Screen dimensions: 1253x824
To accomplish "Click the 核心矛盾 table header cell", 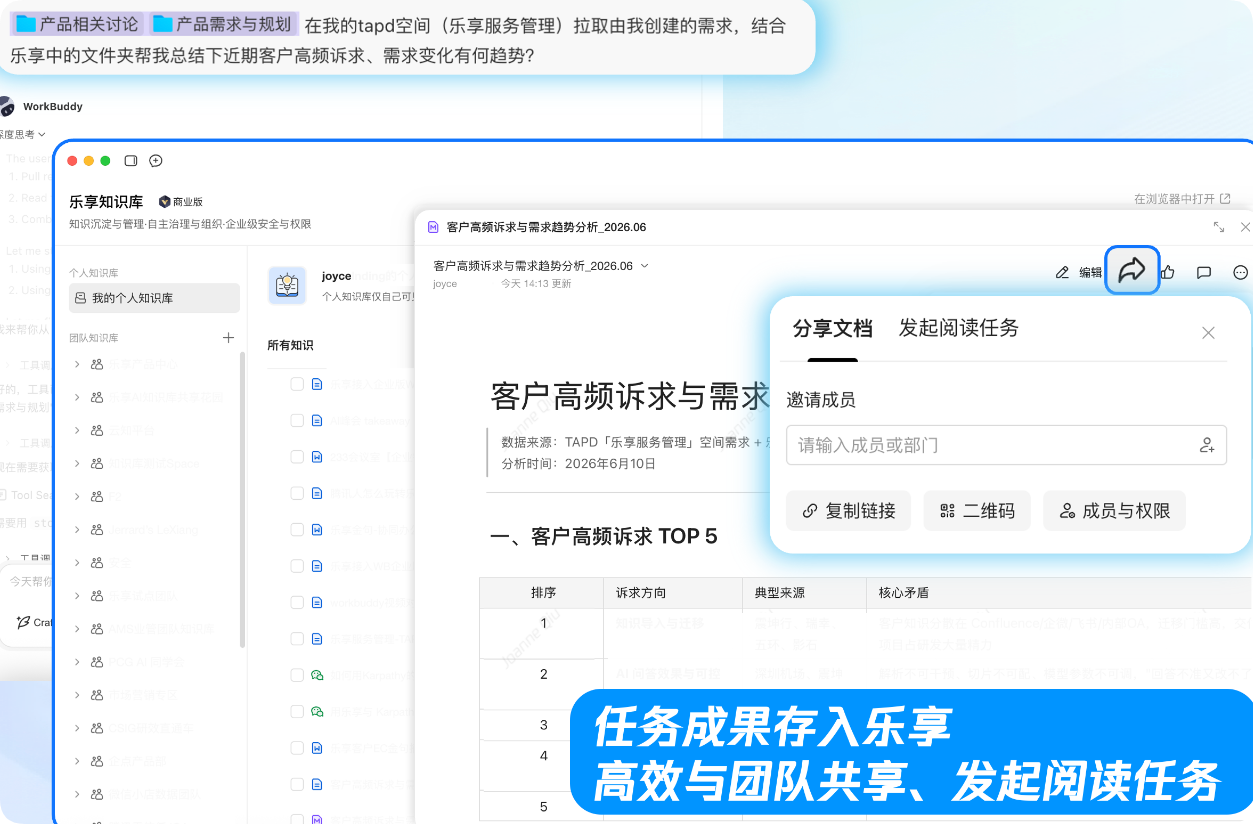I will pos(1058,592).
